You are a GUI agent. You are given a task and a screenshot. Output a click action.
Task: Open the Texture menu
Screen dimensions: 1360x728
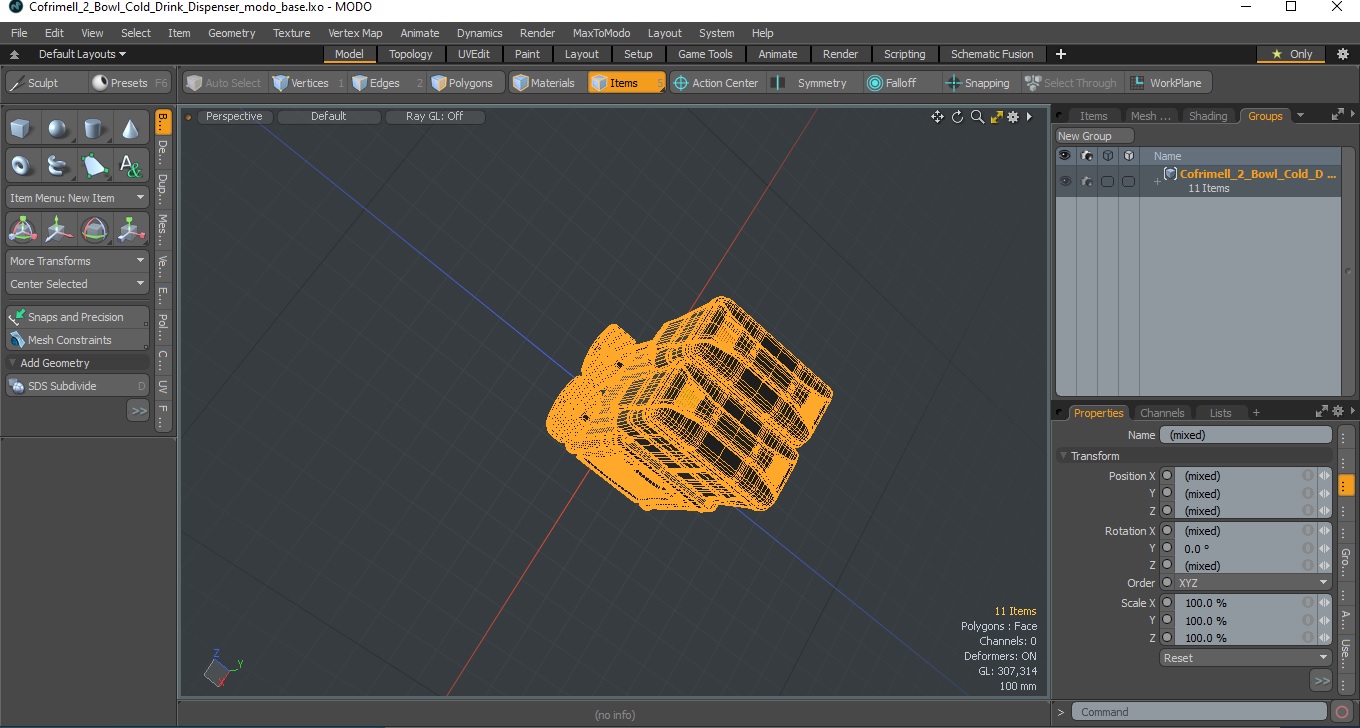pyautogui.click(x=292, y=33)
